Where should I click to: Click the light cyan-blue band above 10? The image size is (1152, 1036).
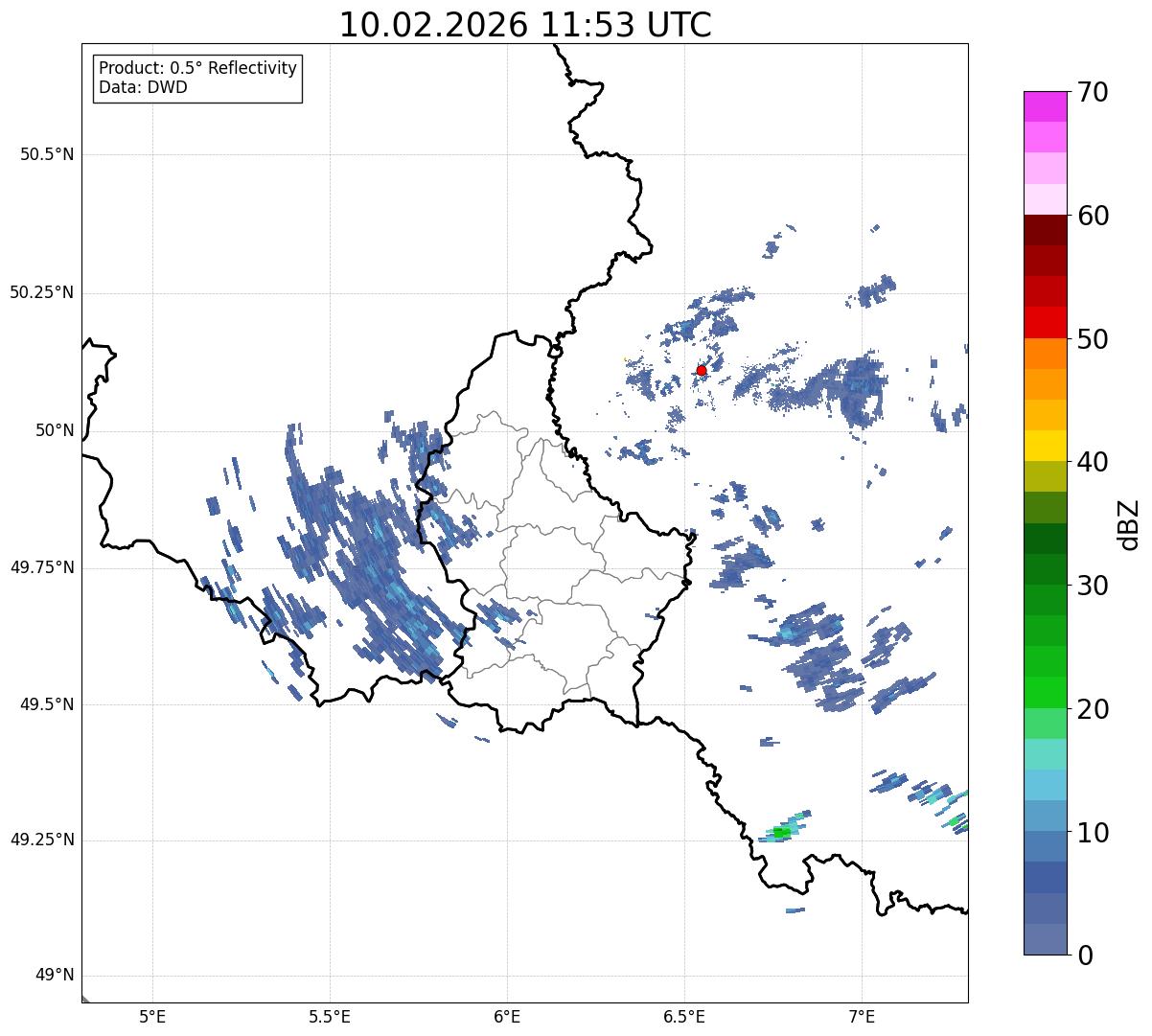pyautogui.click(x=1046, y=785)
